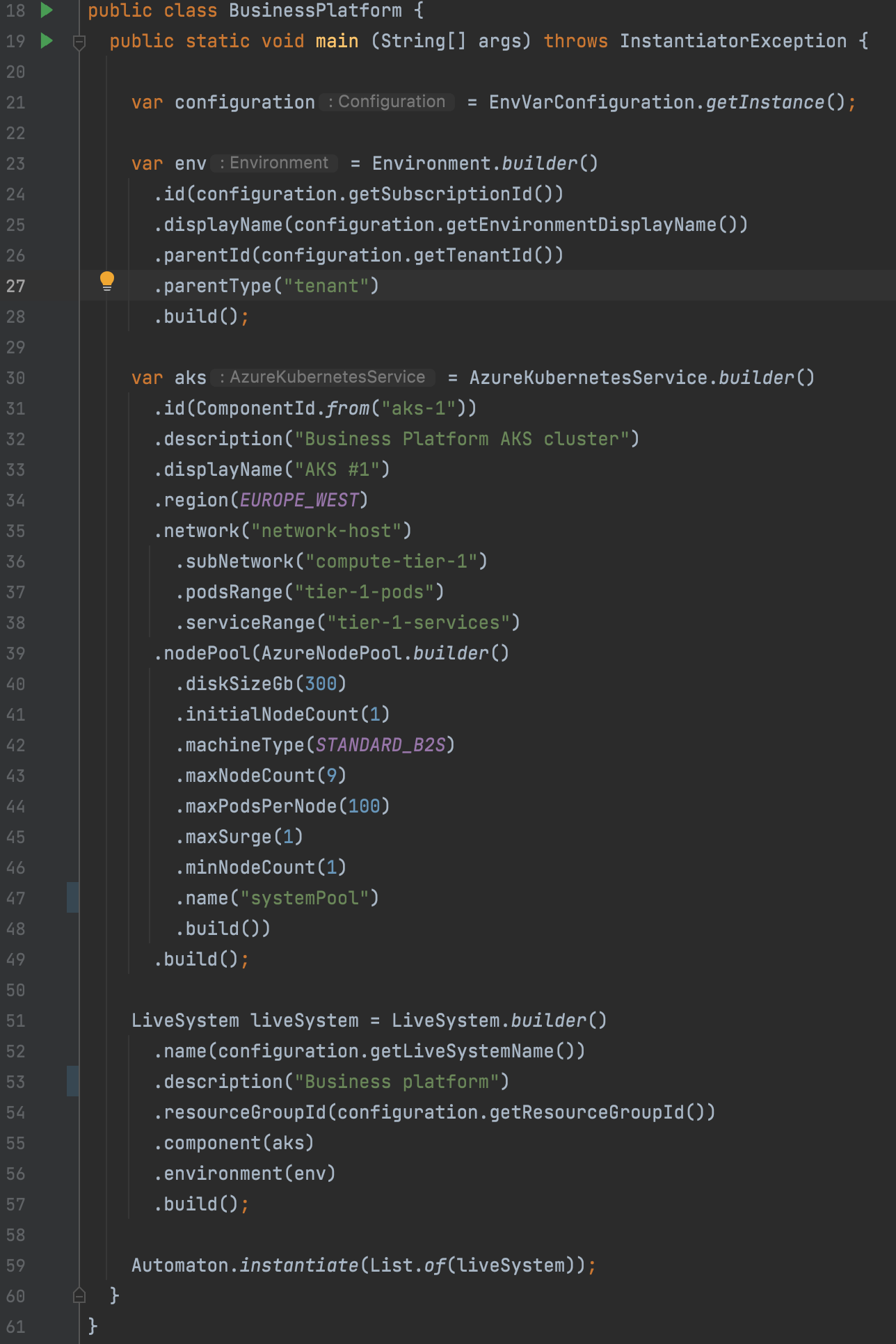Click ".environment(env)" on line 56
The width and height of the screenshot is (896, 1344).
[245, 1174]
